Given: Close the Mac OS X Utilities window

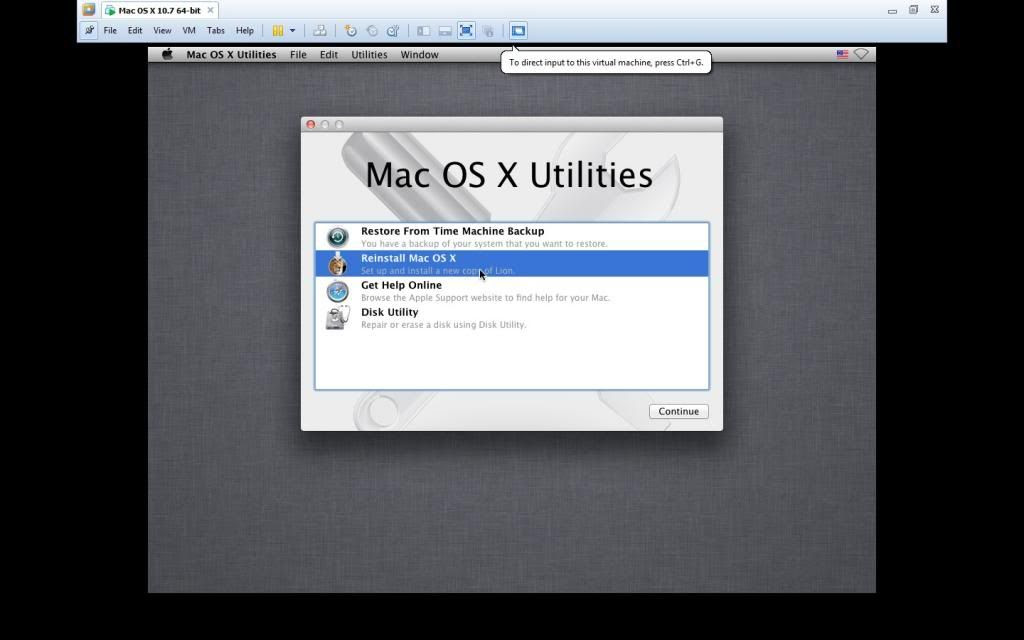Looking at the screenshot, I should tap(311, 124).
